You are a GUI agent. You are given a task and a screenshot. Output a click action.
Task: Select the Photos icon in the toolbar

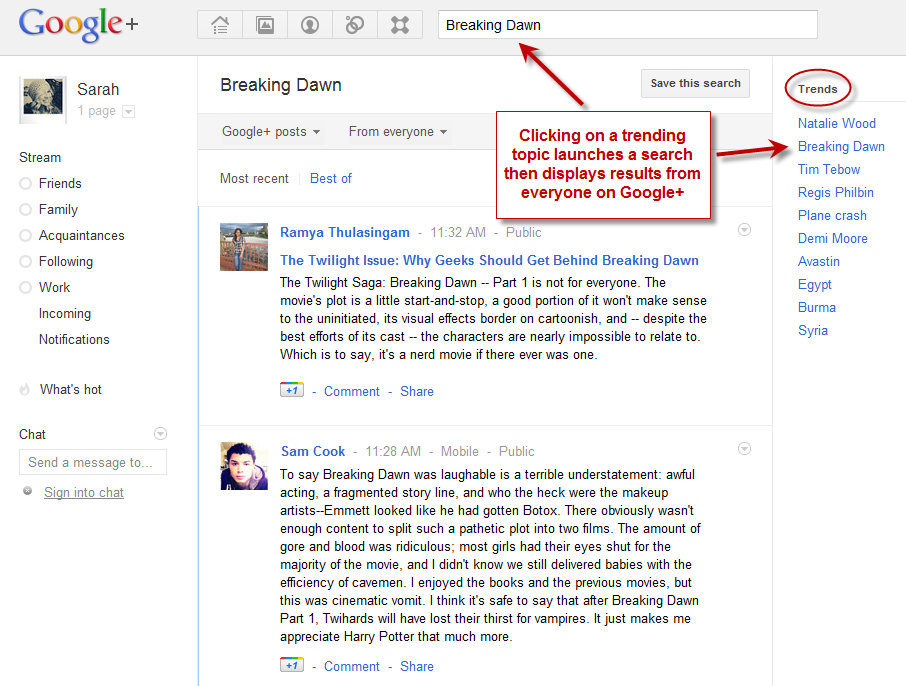tap(265, 24)
